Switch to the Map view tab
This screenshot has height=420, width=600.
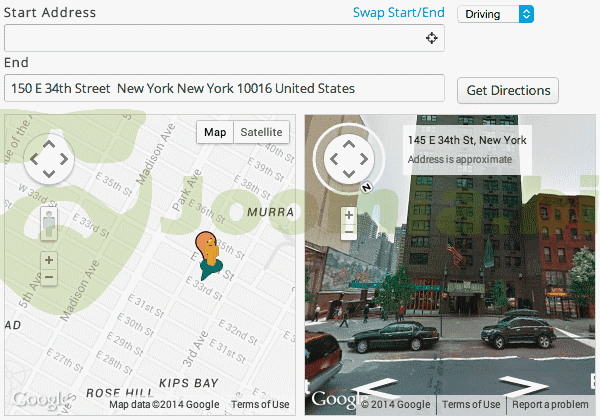click(214, 132)
